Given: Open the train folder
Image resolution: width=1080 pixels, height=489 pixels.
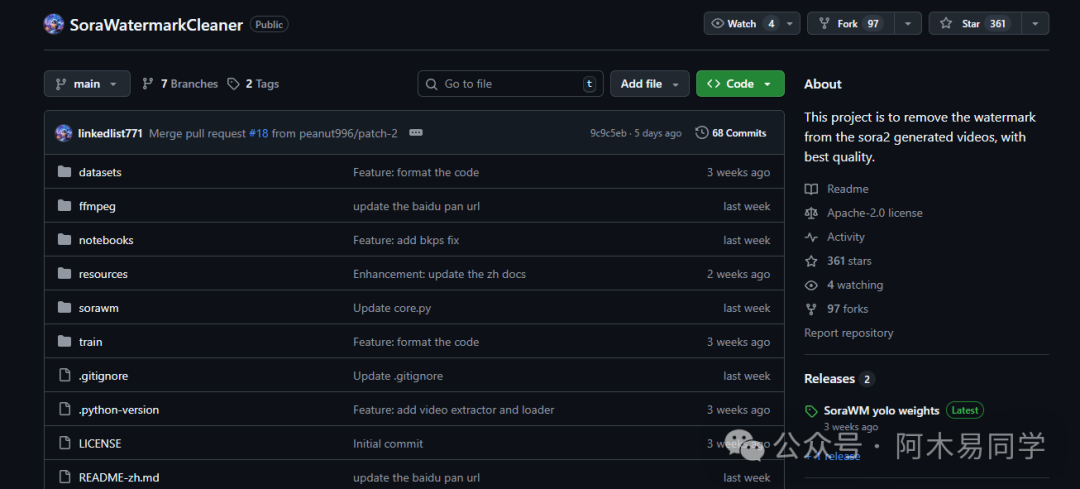Looking at the screenshot, I should [x=91, y=342].
